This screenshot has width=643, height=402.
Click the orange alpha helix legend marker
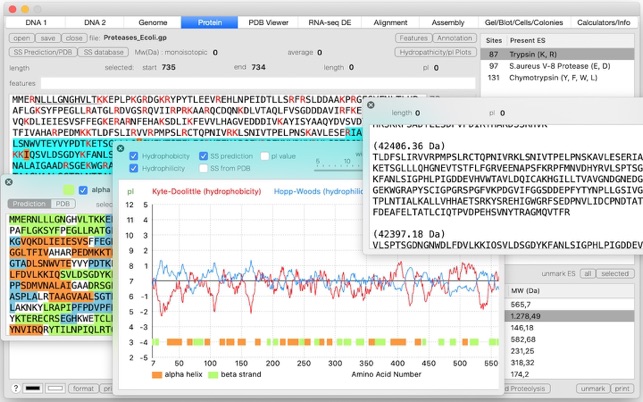pyautogui.click(x=157, y=375)
